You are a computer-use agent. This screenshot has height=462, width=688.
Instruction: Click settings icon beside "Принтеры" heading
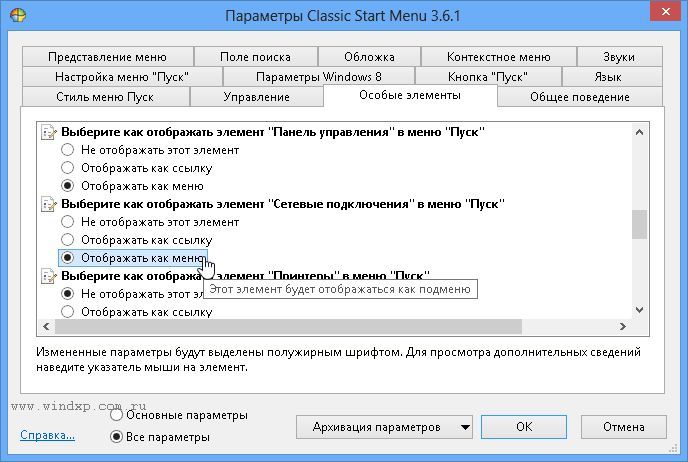[x=48, y=276]
